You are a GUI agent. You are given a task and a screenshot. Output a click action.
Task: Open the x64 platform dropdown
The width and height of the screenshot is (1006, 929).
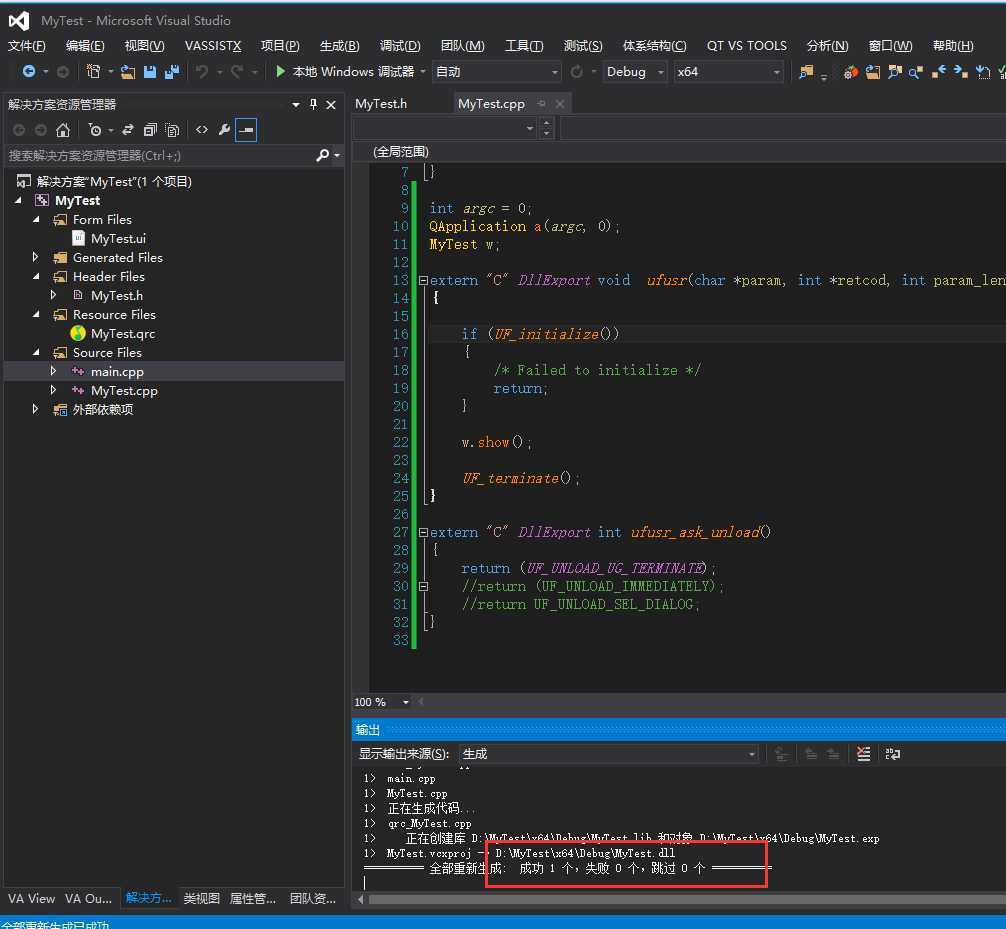(729, 72)
